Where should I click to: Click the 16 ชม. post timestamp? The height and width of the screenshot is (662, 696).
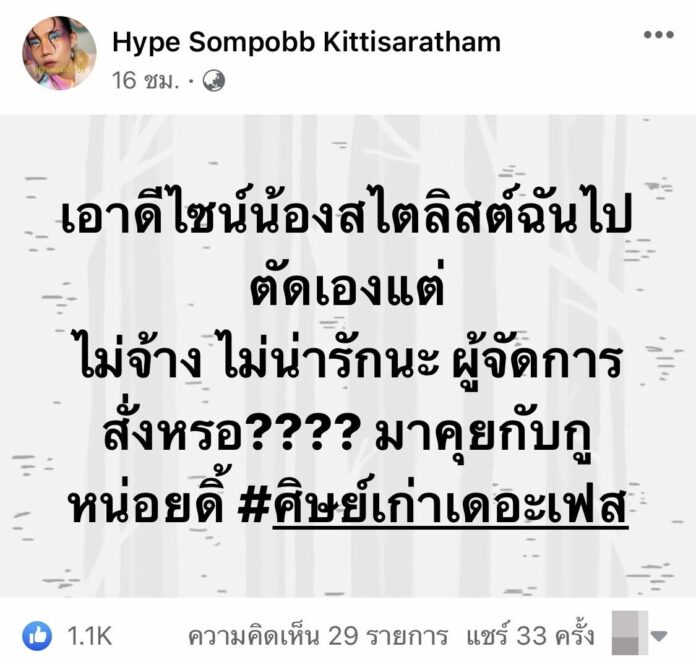[145, 81]
